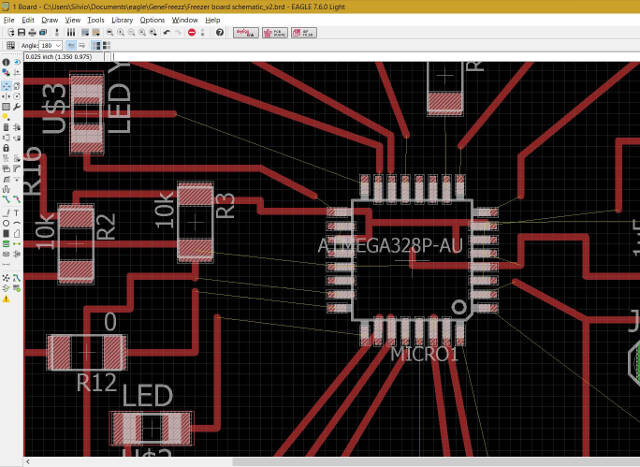Open Help via question mark icon
Screen dimensions: 640x467
click(220, 33)
